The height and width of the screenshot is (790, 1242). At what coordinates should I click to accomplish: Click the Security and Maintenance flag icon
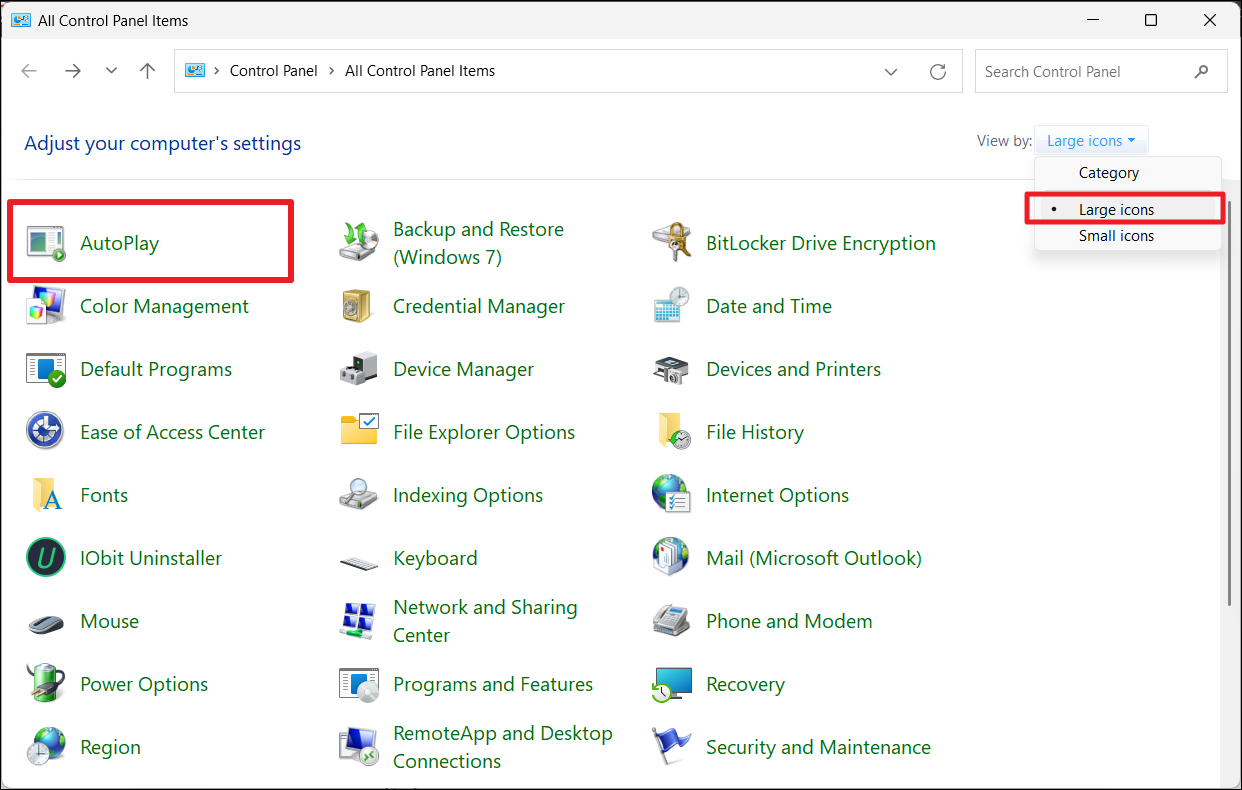coord(671,747)
